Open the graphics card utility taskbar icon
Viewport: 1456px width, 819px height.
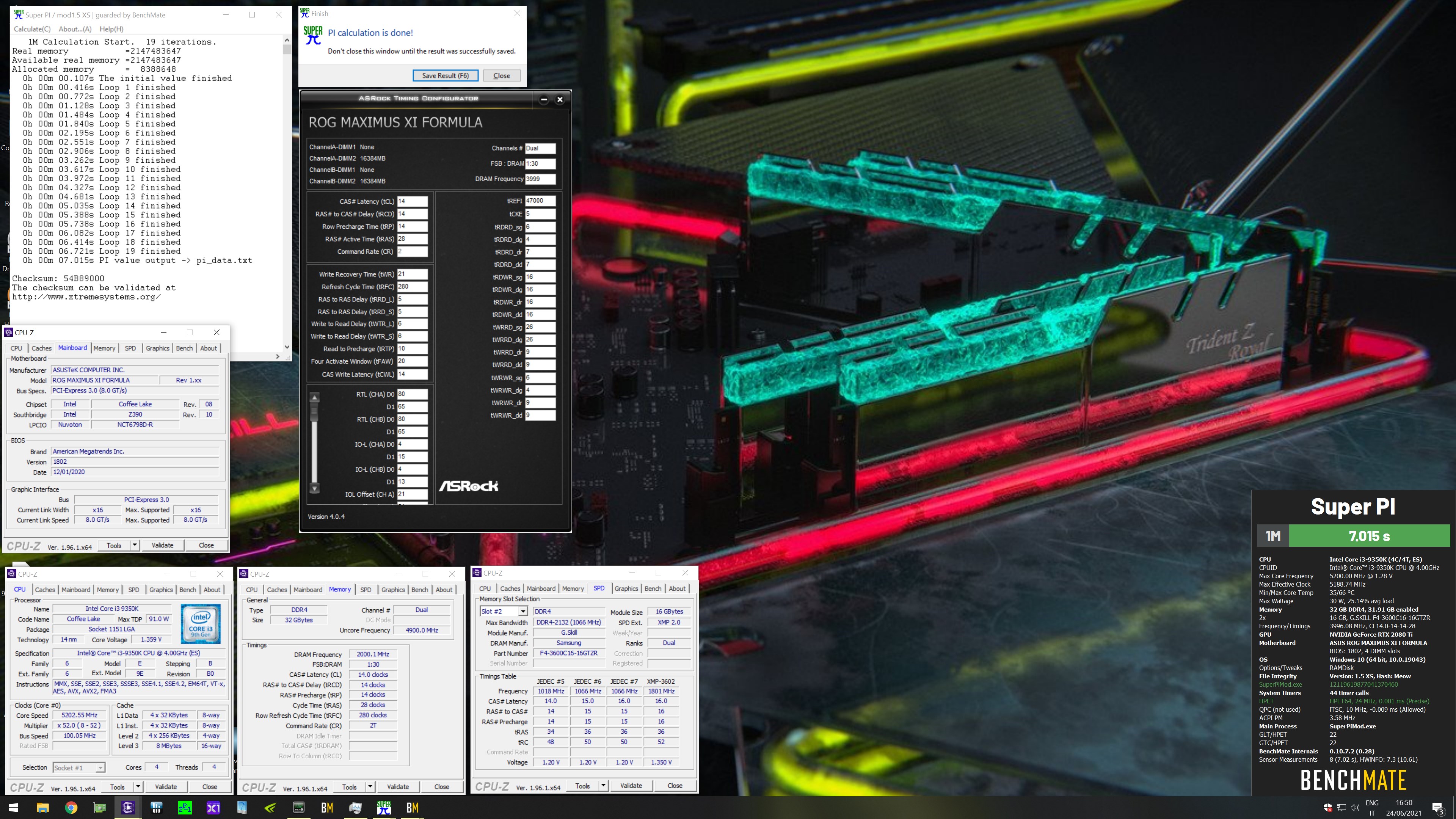(99, 808)
